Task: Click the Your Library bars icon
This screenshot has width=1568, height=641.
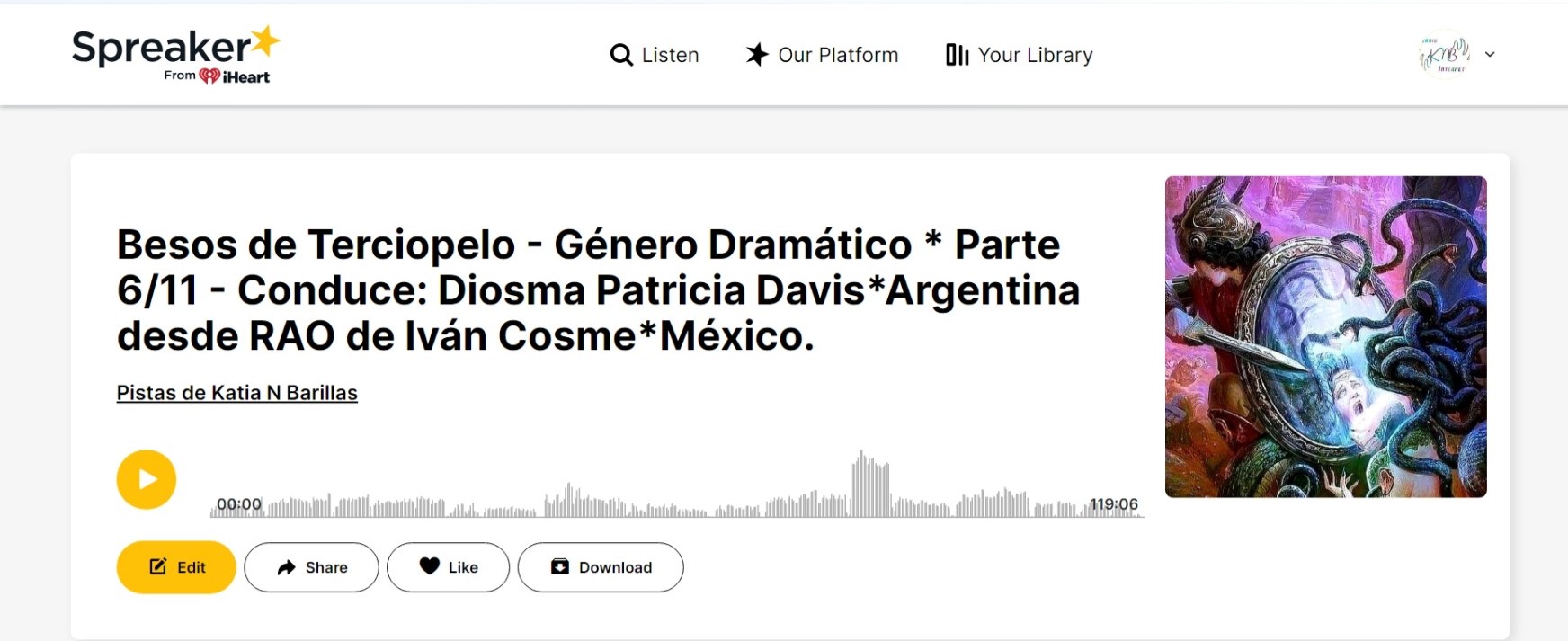Action: coord(957,55)
